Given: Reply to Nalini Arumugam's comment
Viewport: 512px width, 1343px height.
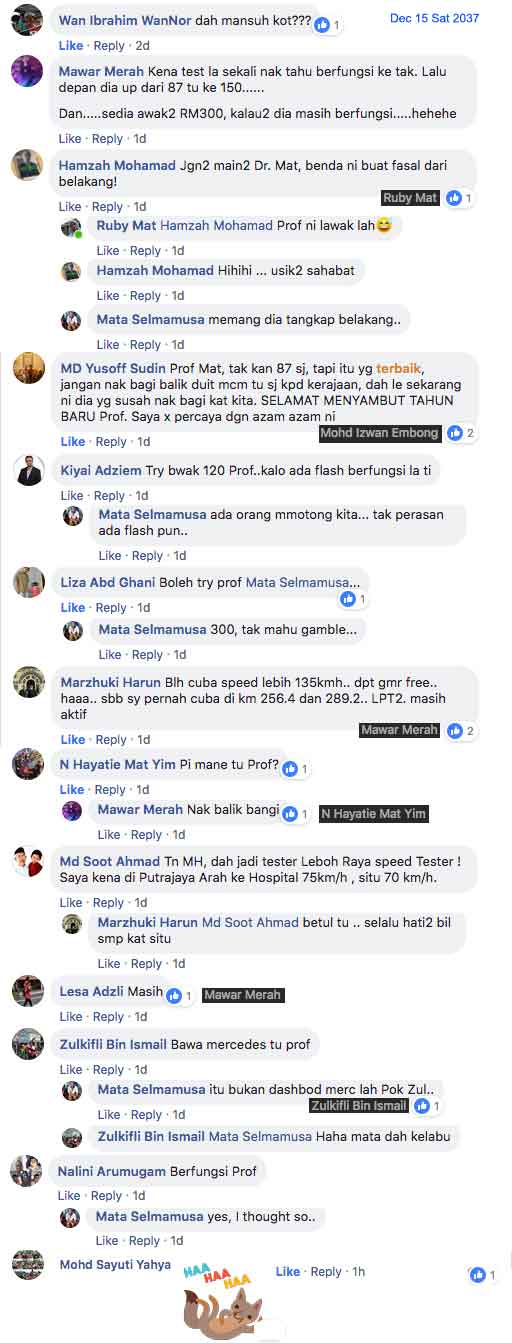Looking at the screenshot, I should 106,1196.
